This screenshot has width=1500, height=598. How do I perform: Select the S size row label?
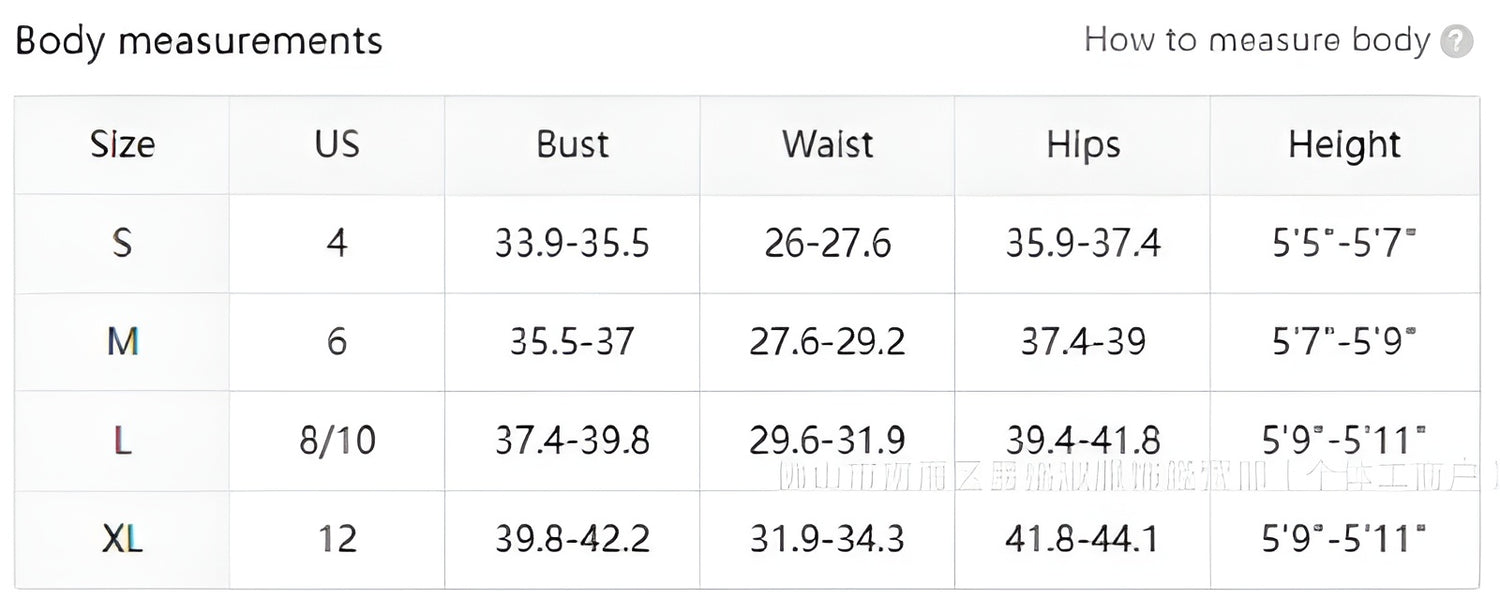[122, 243]
